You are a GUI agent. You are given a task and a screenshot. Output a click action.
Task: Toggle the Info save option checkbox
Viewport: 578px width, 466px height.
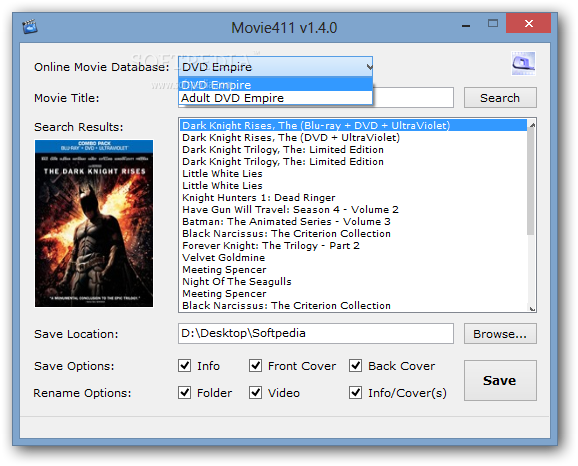[x=185, y=366]
